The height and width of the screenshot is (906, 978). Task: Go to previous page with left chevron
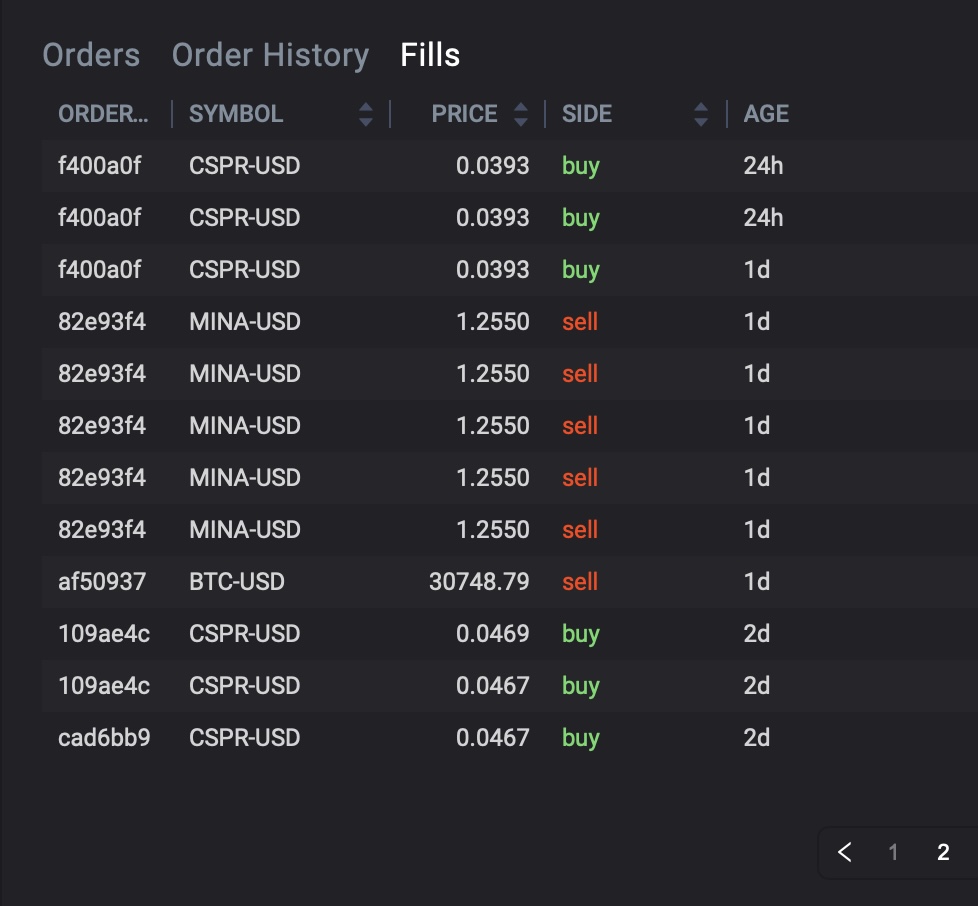coord(845,852)
